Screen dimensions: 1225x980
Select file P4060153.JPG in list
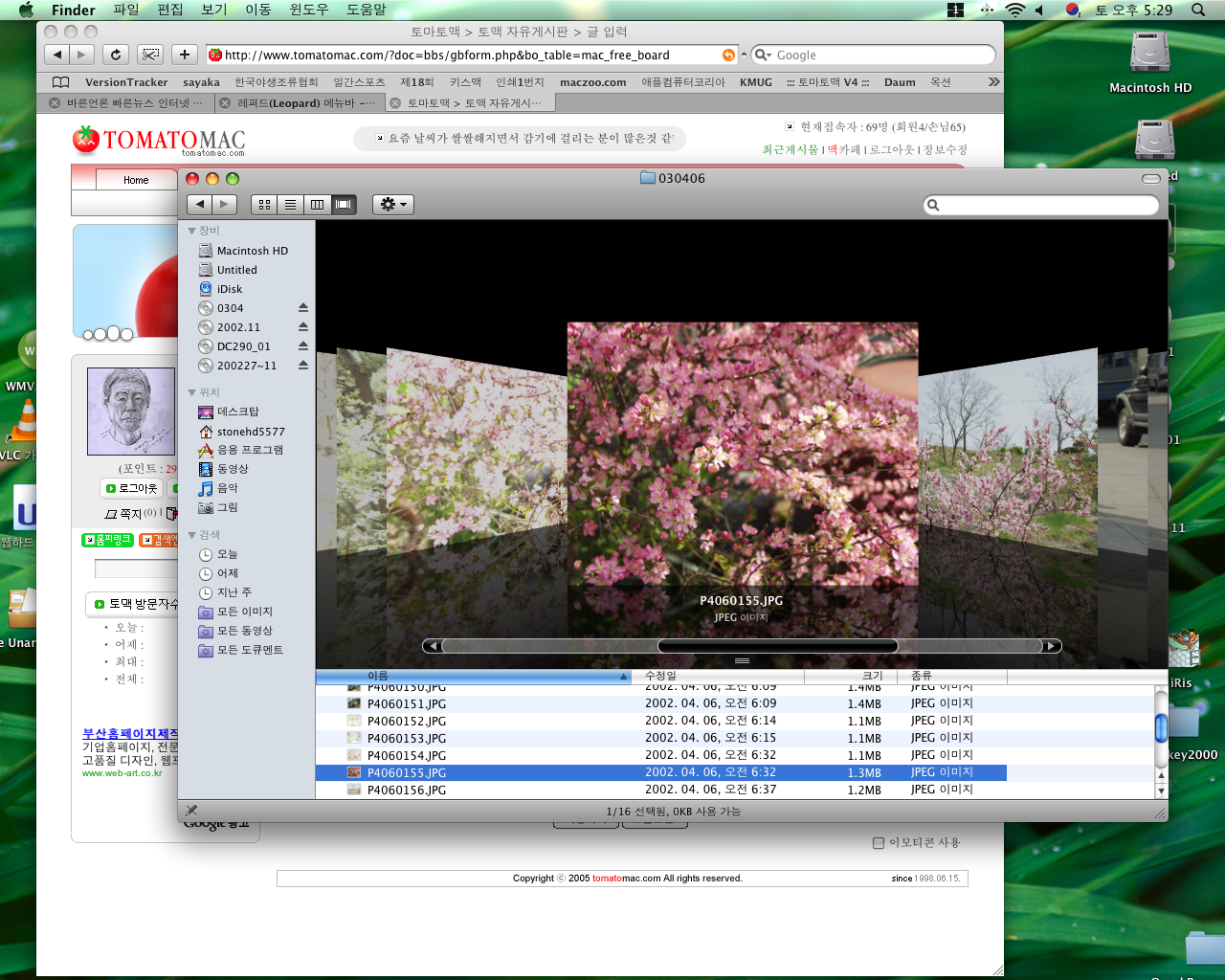pos(407,738)
